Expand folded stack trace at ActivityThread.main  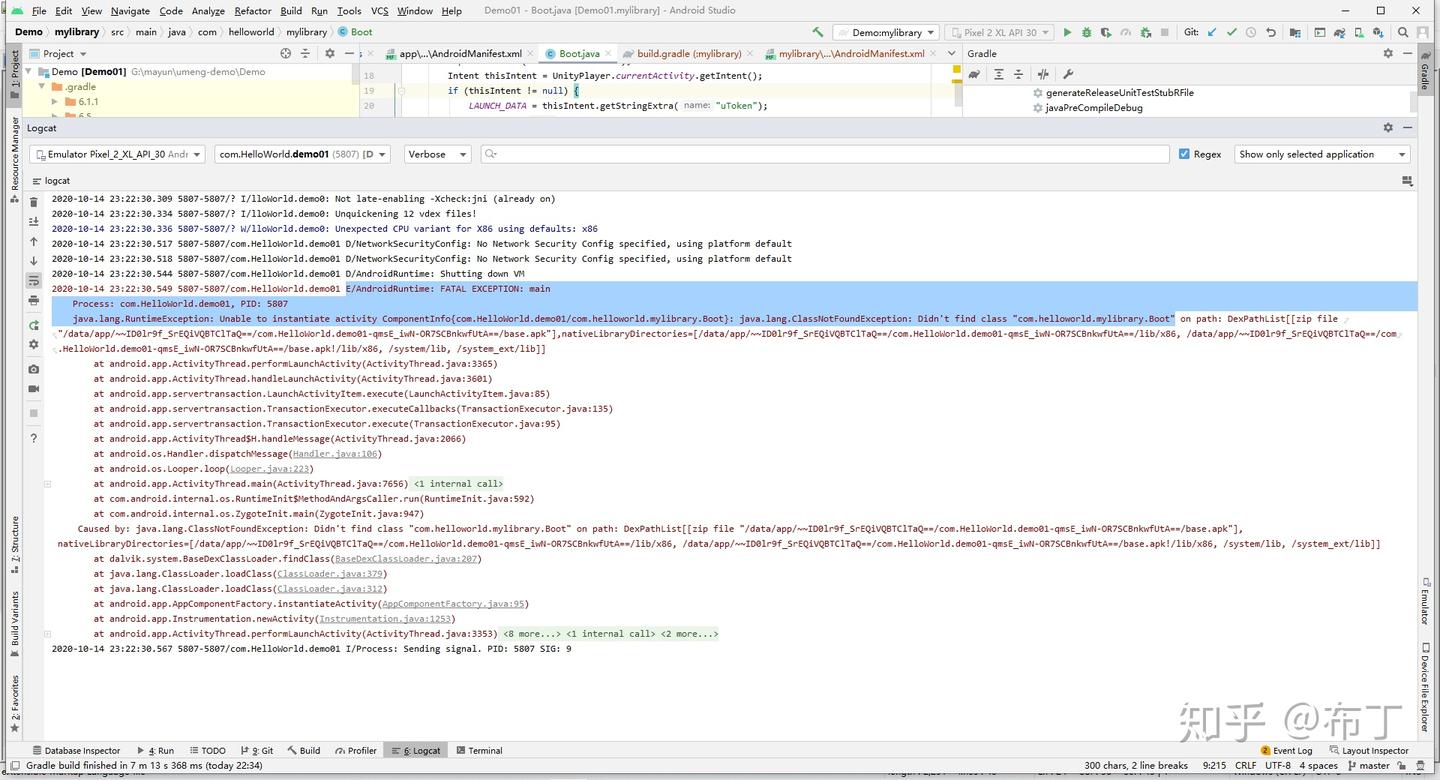(47, 484)
